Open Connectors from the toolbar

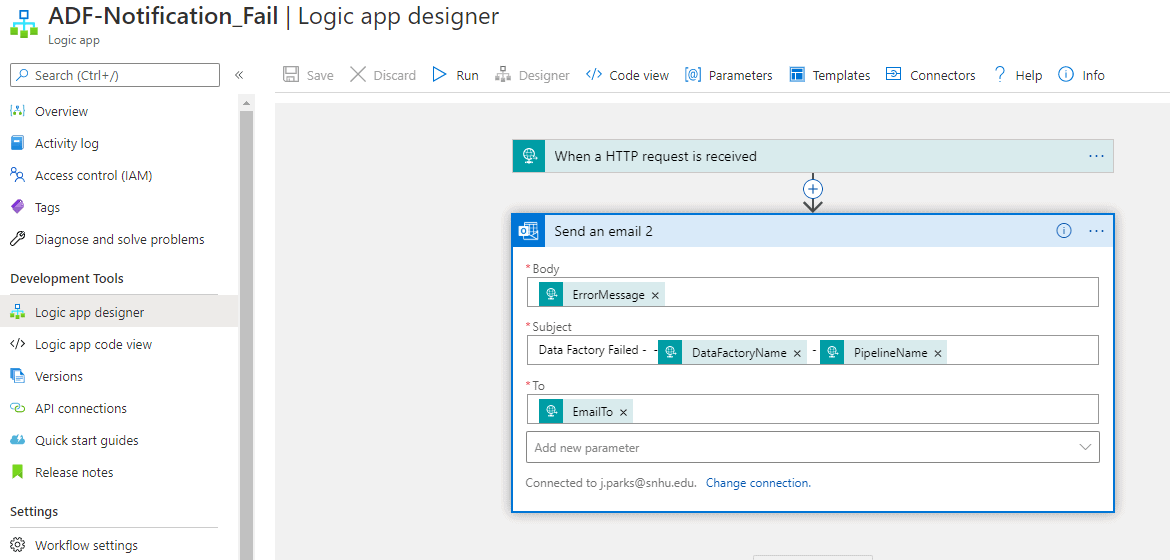coord(930,75)
